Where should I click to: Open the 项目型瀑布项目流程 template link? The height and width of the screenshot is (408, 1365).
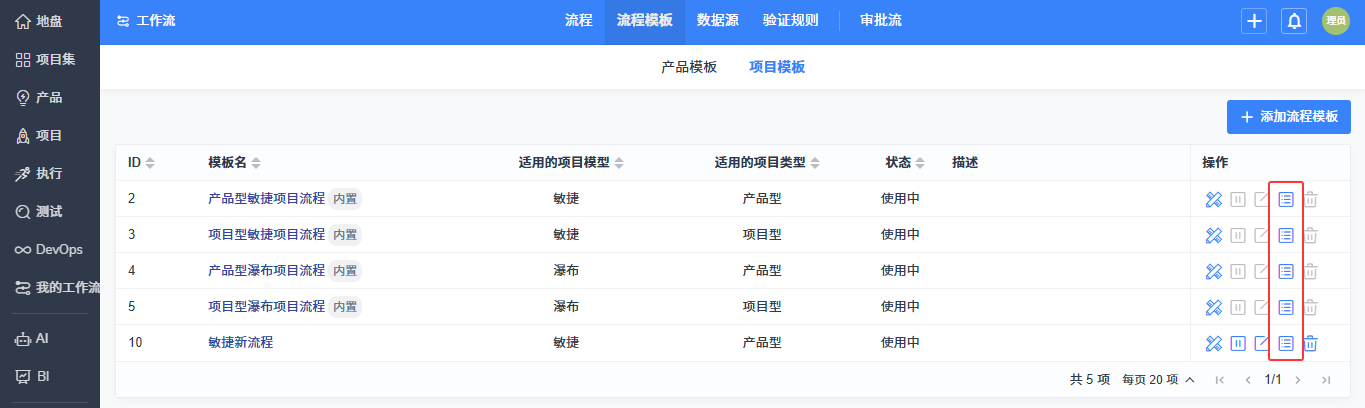pos(266,307)
